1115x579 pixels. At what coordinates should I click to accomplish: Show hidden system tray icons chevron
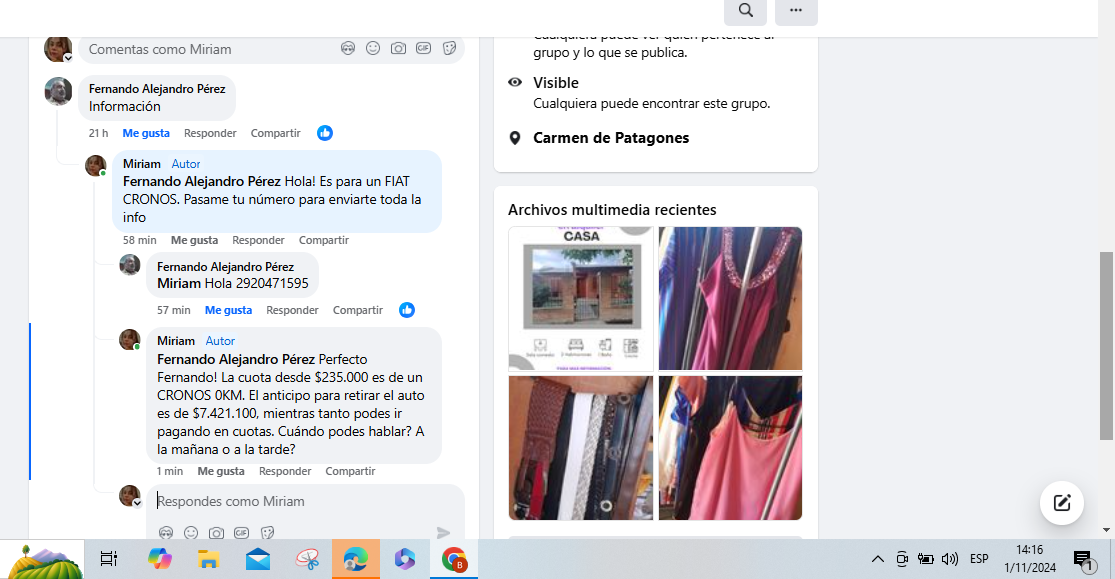point(877,559)
